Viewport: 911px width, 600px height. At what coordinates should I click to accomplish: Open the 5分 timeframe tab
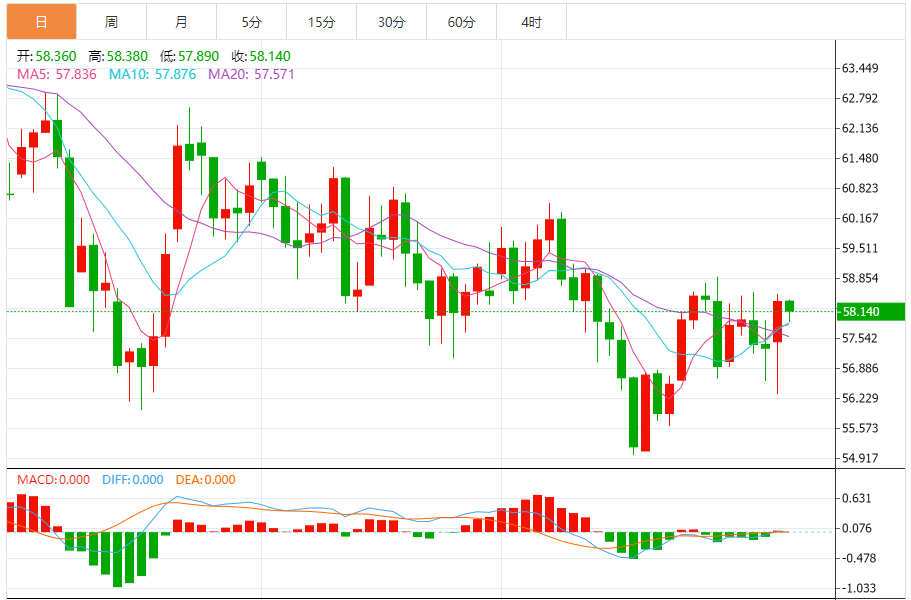252,22
